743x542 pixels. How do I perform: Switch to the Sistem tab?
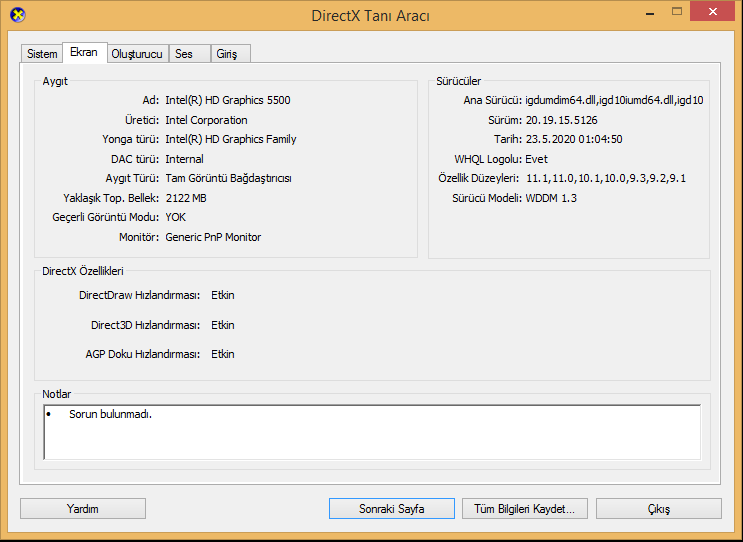pyautogui.click(x=42, y=54)
